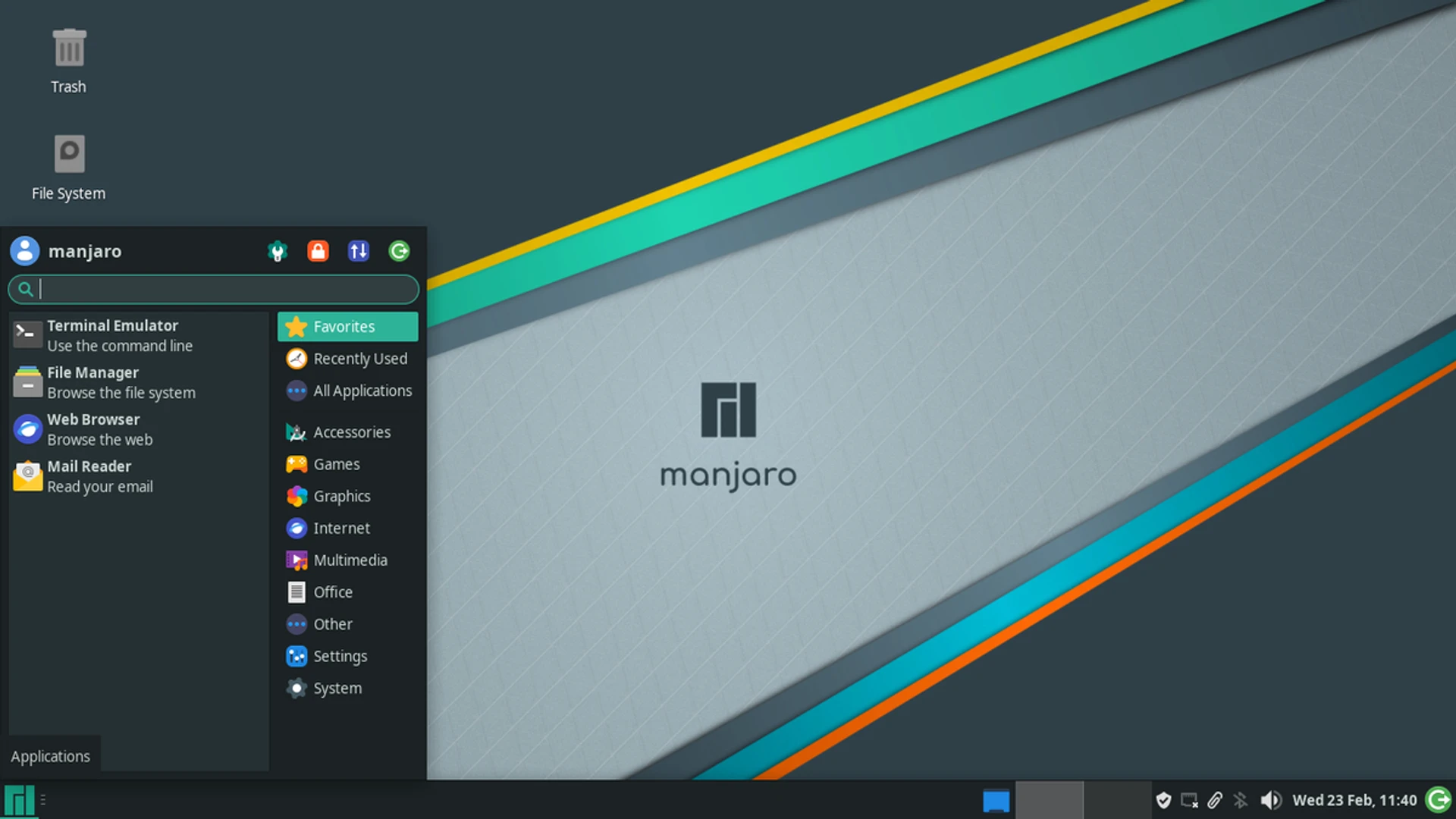The height and width of the screenshot is (819, 1456).
Task: Click the manjaro user avatar icon
Action: (25, 251)
